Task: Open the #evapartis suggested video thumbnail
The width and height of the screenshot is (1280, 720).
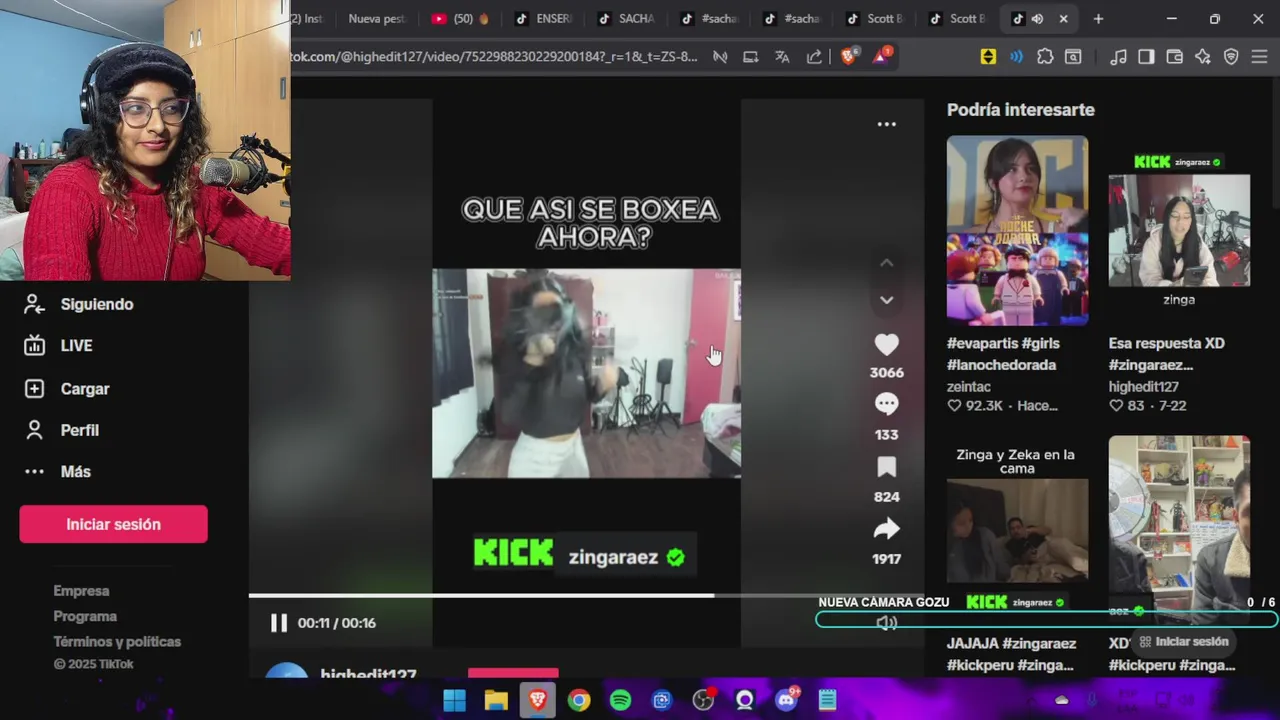Action: 1017,230
